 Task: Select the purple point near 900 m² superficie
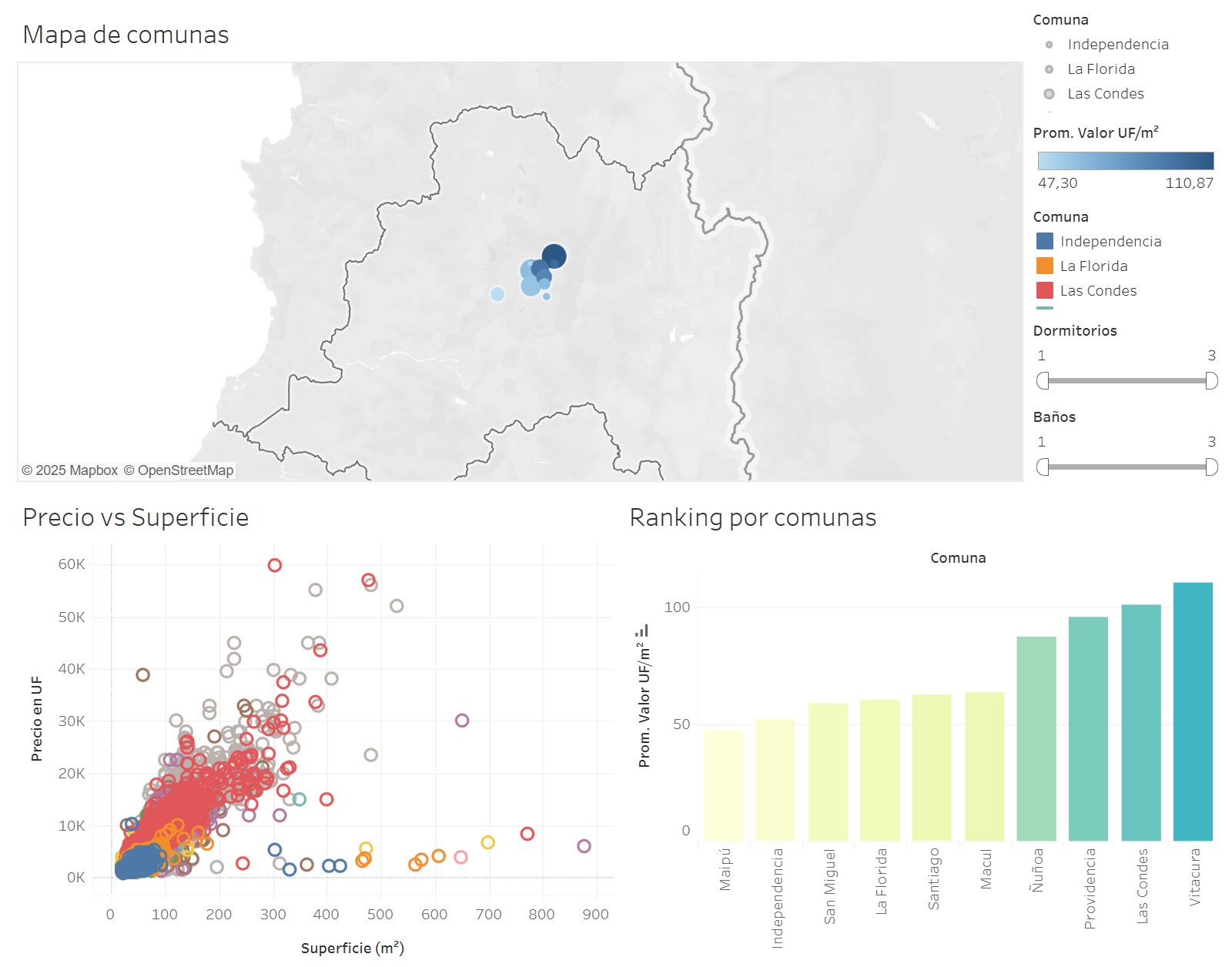pos(584,846)
